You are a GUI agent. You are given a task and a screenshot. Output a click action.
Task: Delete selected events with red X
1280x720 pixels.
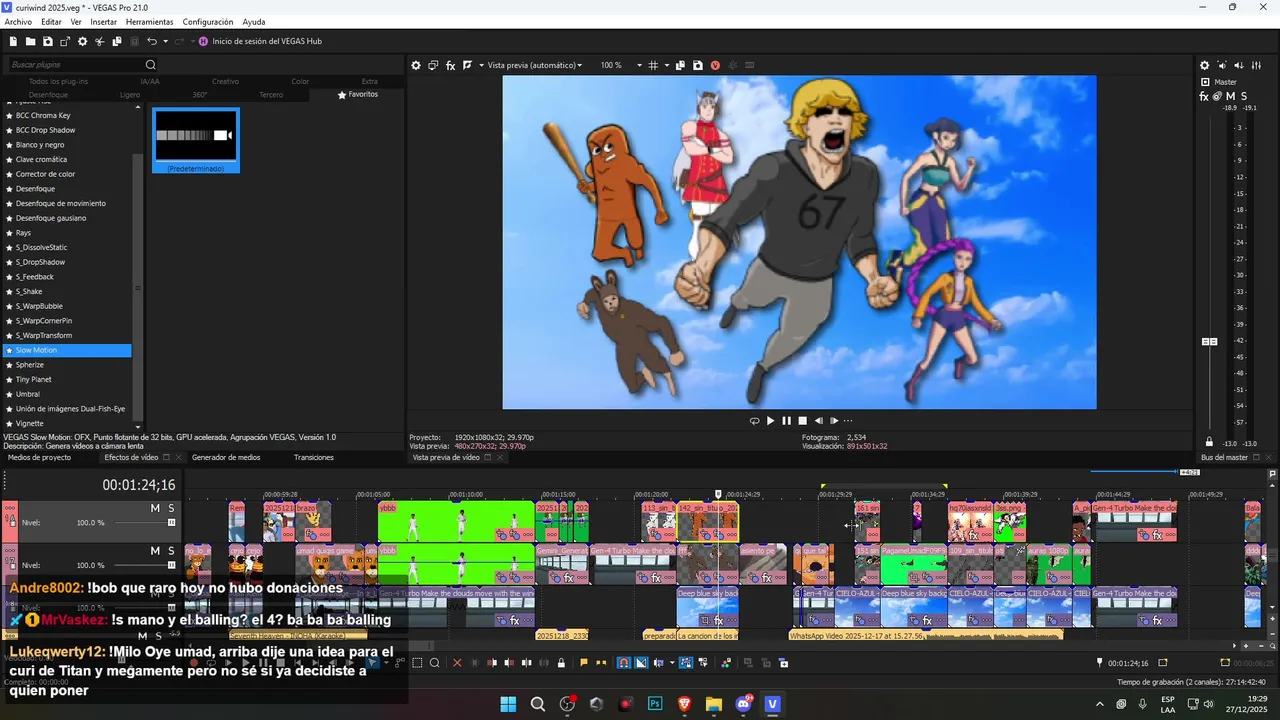[x=457, y=663]
